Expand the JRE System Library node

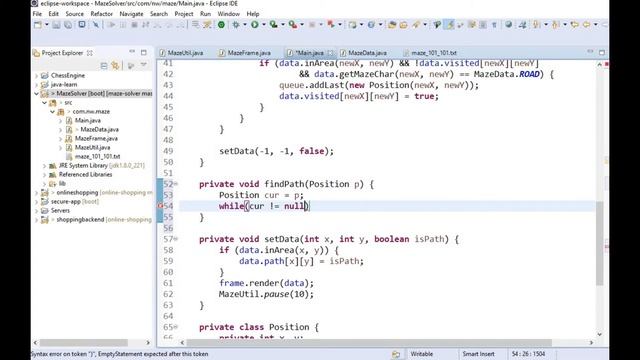44,166
